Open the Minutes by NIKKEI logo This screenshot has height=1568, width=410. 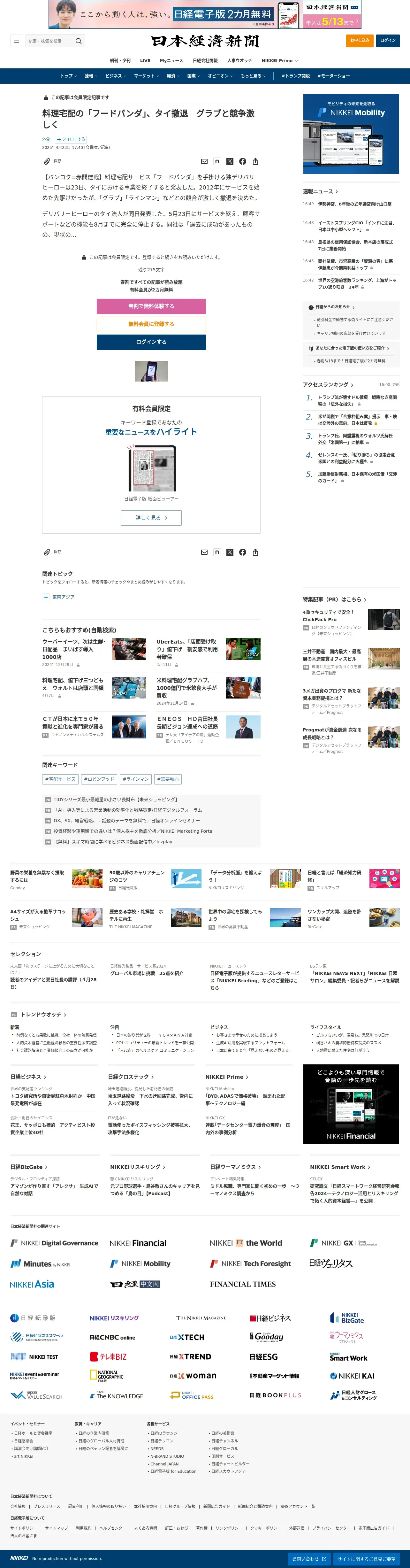tap(40, 1264)
